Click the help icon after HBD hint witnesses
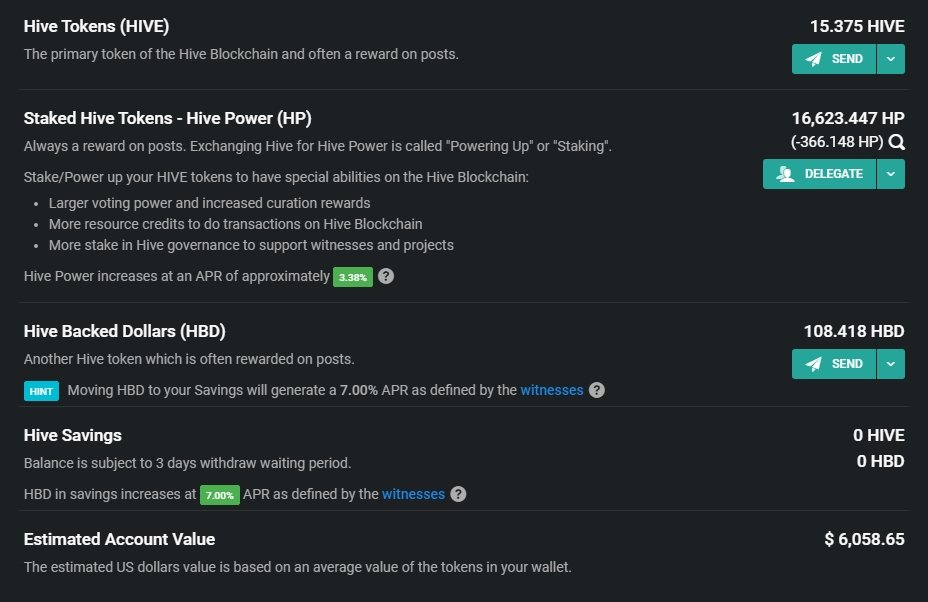Viewport: 928px width, 602px height. tap(597, 390)
